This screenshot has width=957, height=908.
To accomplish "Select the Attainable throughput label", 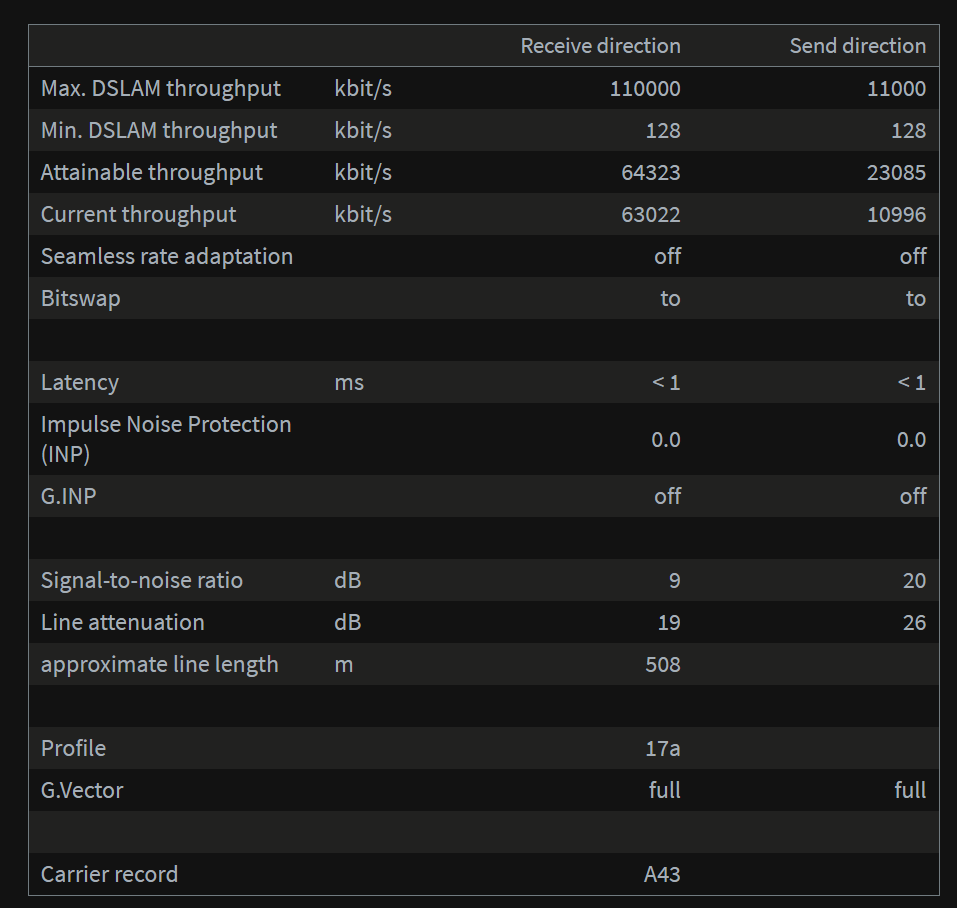I will tap(152, 172).
